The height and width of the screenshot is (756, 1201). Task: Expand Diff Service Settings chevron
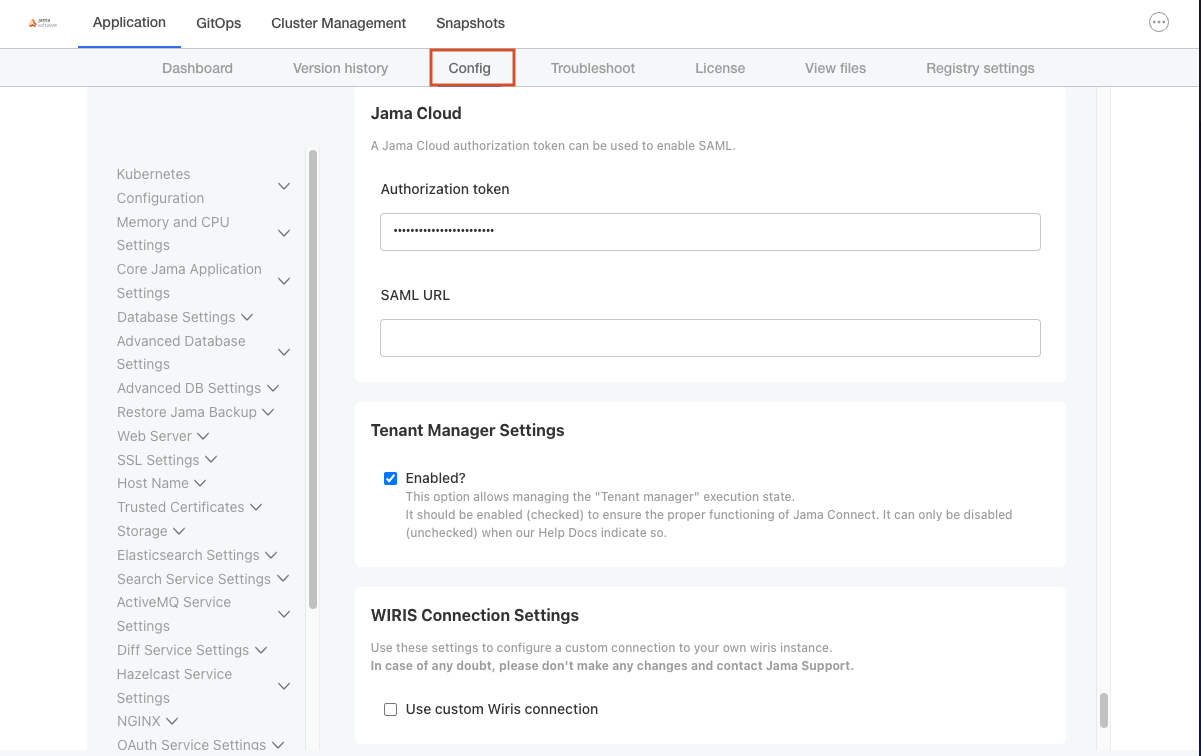[x=261, y=650]
